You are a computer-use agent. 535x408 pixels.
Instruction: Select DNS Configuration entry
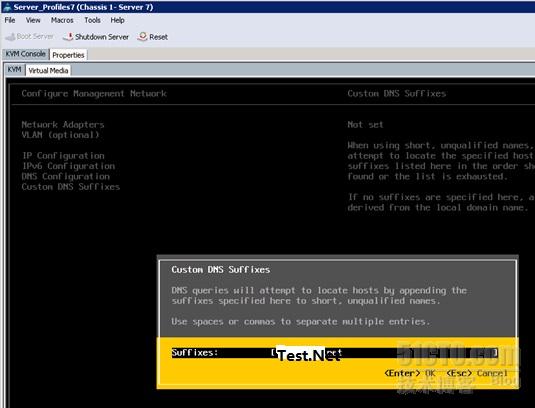click(x=66, y=176)
